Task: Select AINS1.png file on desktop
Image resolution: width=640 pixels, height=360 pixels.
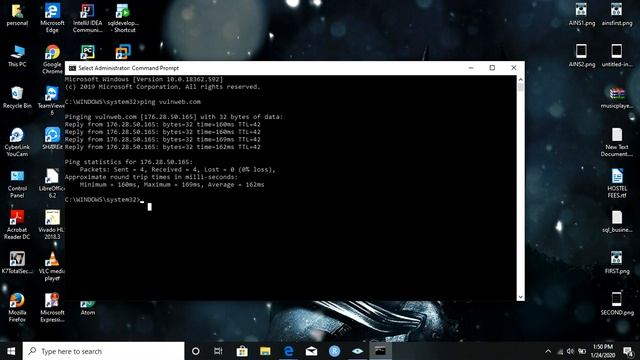Action: point(582,15)
